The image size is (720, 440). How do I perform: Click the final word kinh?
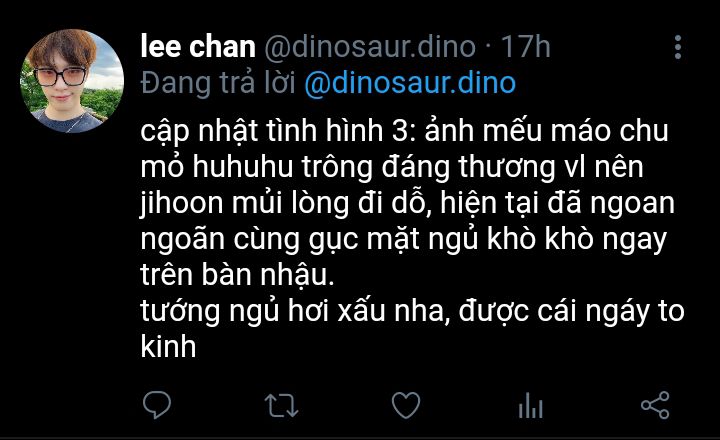pyautogui.click(x=168, y=346)
